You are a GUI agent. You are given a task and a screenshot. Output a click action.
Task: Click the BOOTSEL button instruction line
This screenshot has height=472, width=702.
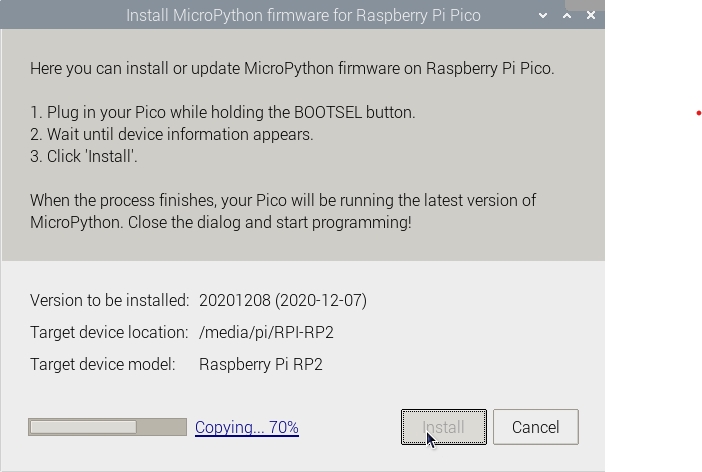pos(222,112)
